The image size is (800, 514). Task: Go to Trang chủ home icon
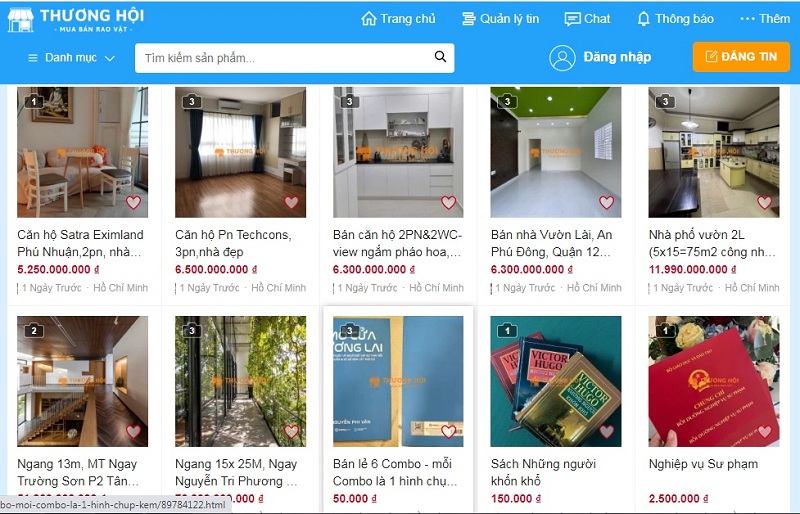pyautogui.click(x=368, y=19)
